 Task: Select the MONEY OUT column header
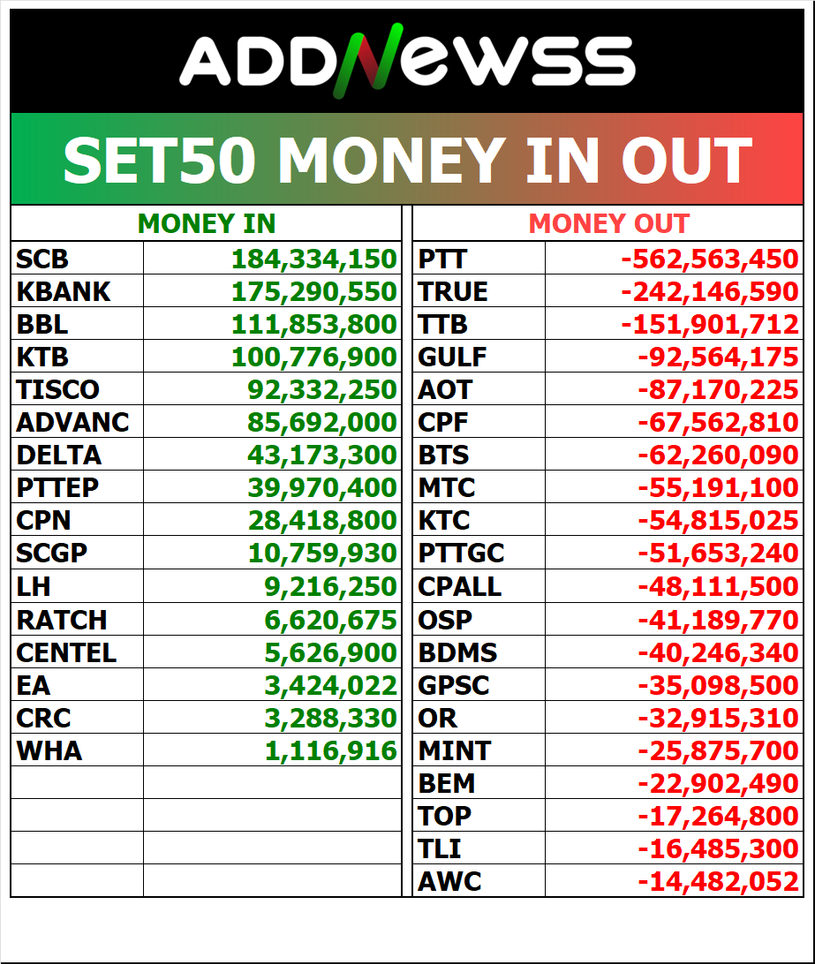click(x=608, y=223)
